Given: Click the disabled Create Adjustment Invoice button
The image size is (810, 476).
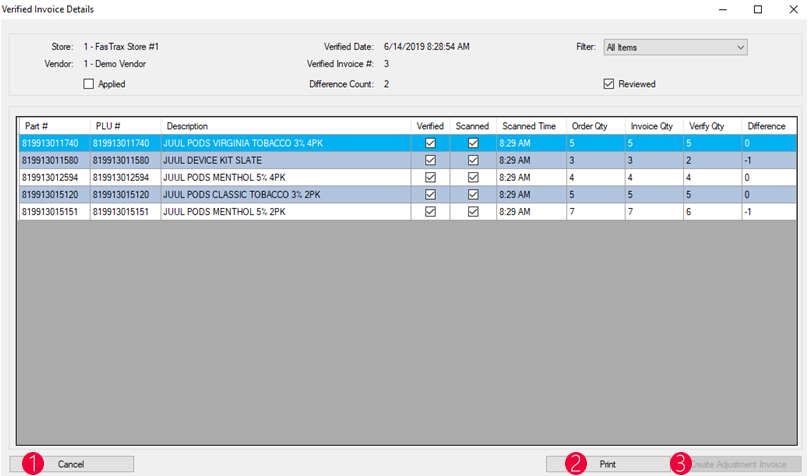Looking at the screenshot, I should [739, 464].
